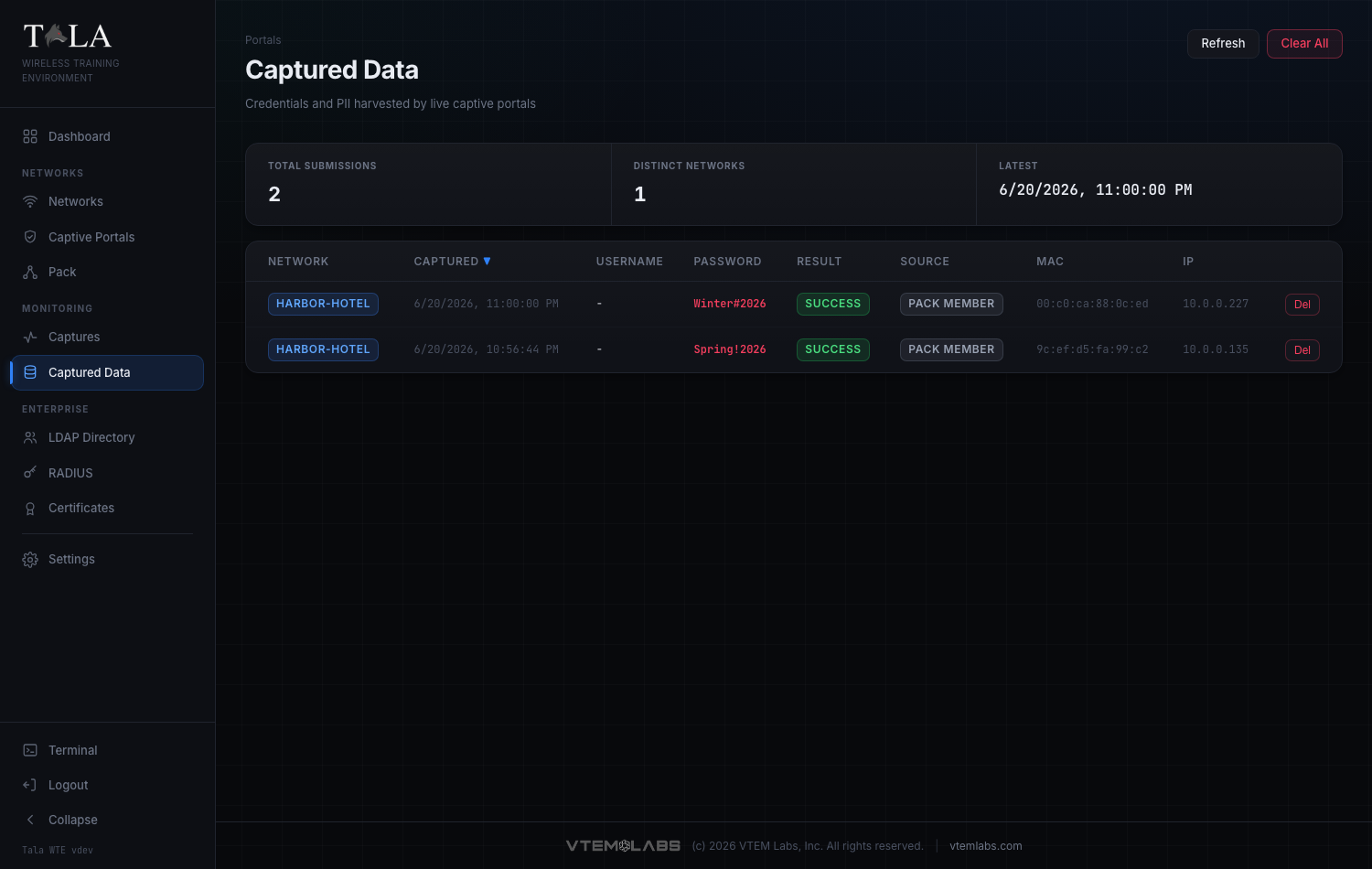Delete the Winter#2026 capture row
The height and width of the screenshot is (869, 1372).
point(1302,305)
